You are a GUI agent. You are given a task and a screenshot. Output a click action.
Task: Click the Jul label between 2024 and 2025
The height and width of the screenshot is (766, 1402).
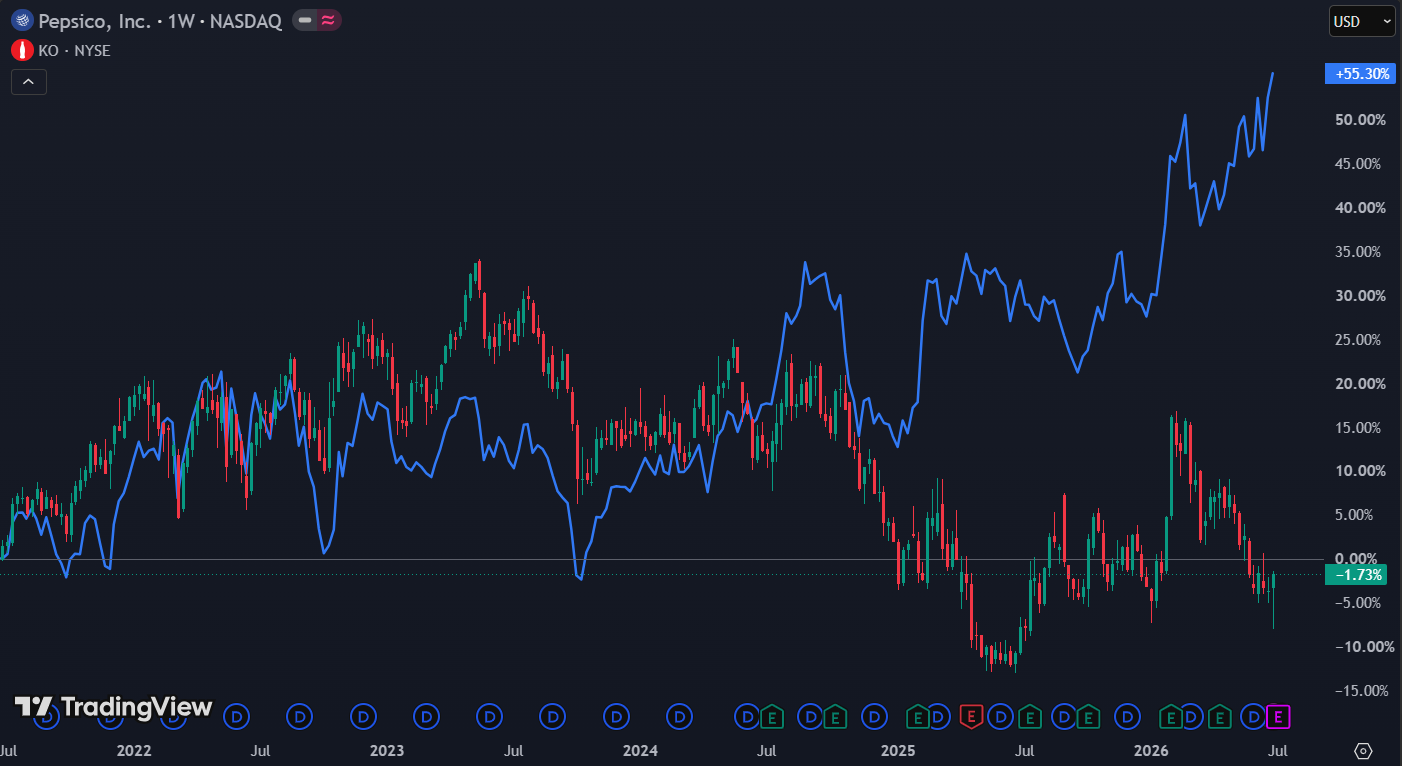(x=767, y=749)
